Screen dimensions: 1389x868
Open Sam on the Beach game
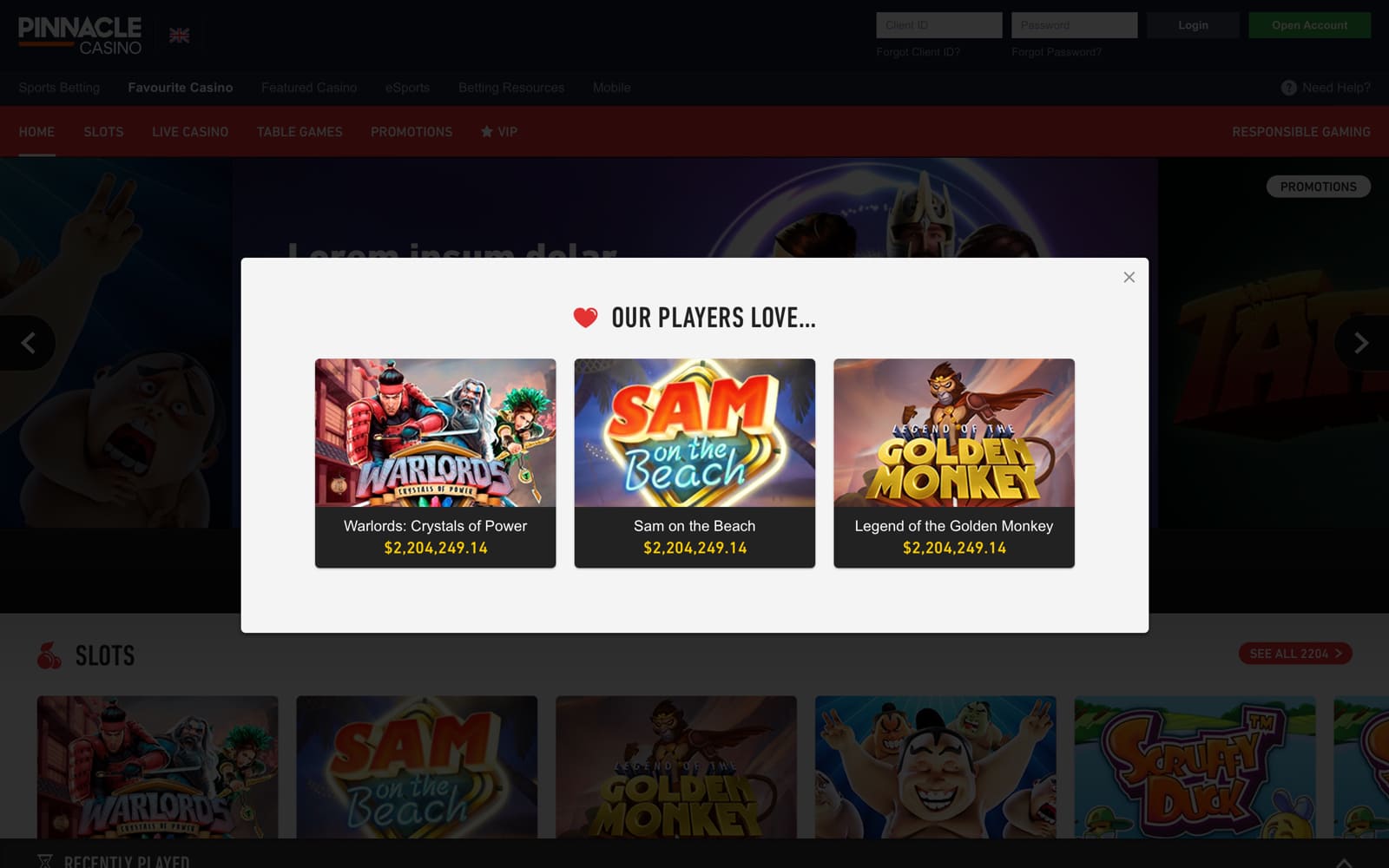[694, 464]
